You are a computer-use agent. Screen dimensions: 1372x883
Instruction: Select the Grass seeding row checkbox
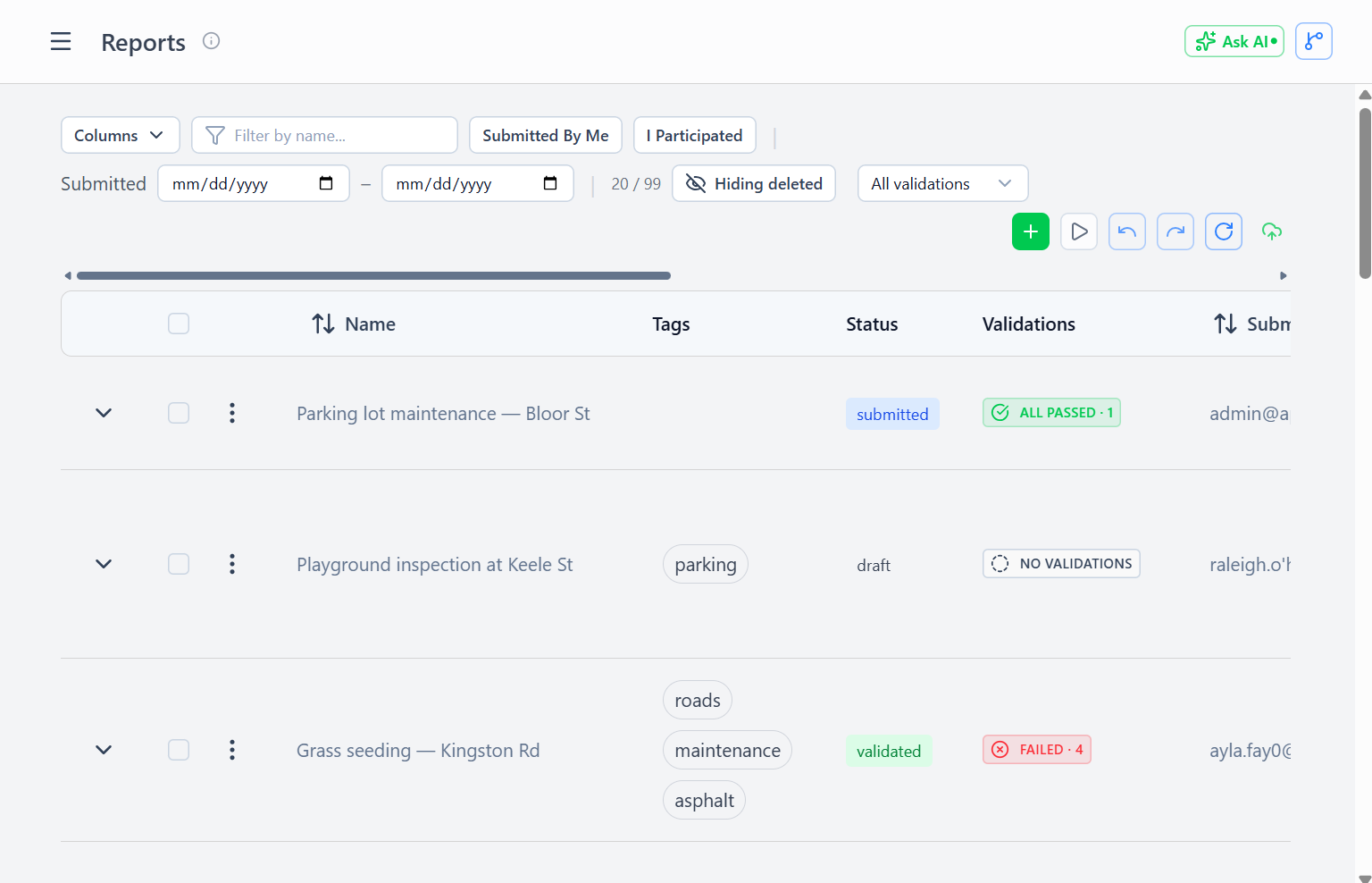tap(179, 750)
